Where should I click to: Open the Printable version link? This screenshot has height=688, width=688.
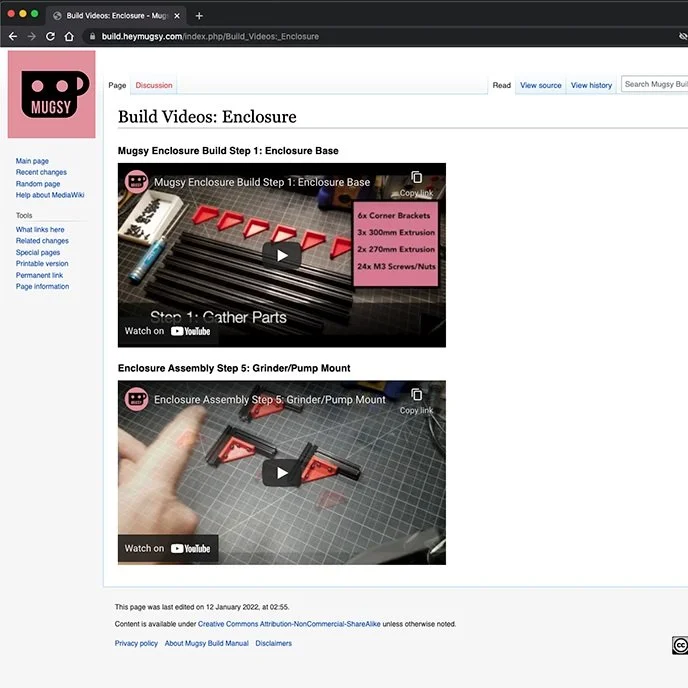pos(42,263)
